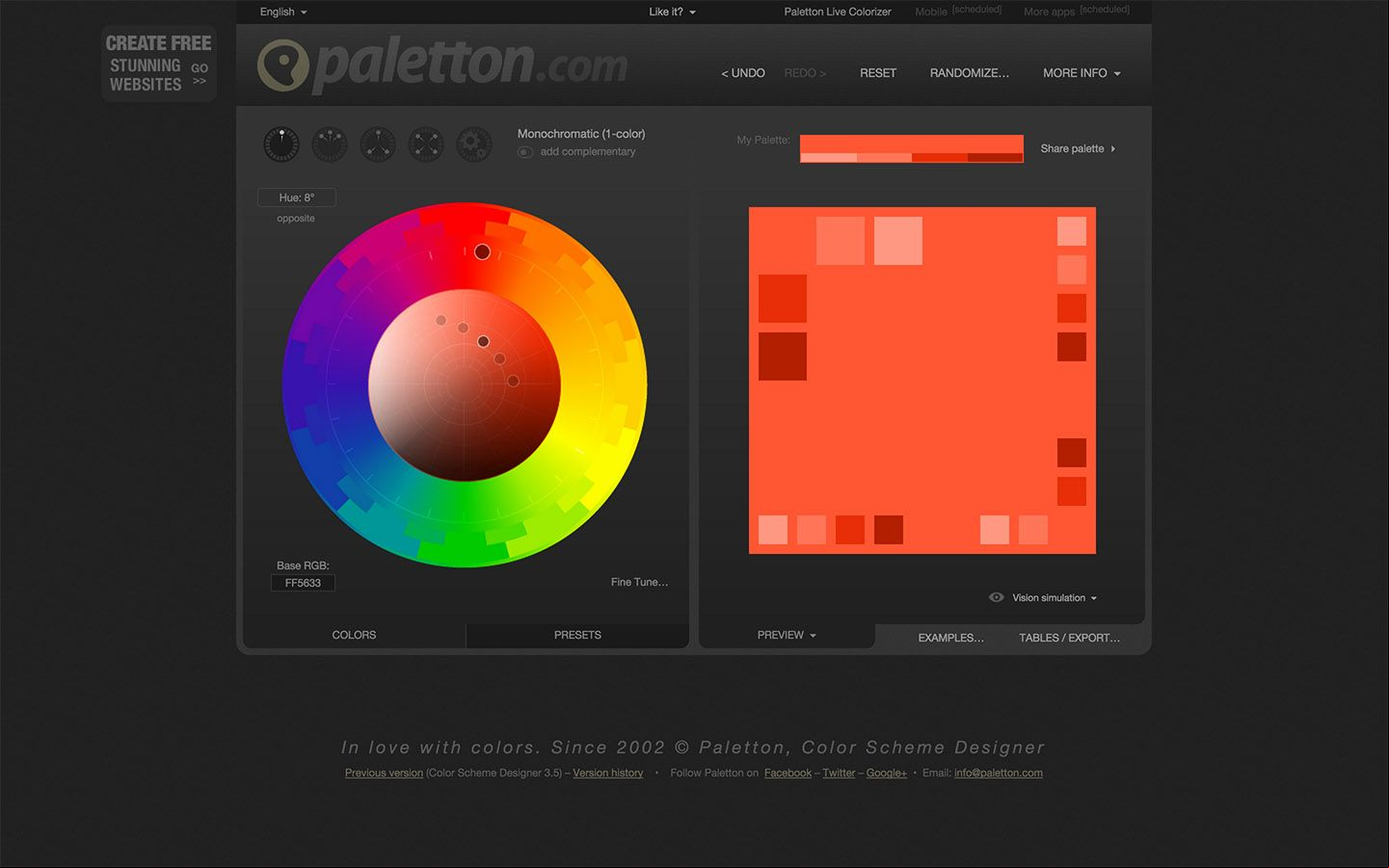Select the Monochromatic color scheme icon
The height and width of the screenshot is (868, 1389).
coord(281,145)
